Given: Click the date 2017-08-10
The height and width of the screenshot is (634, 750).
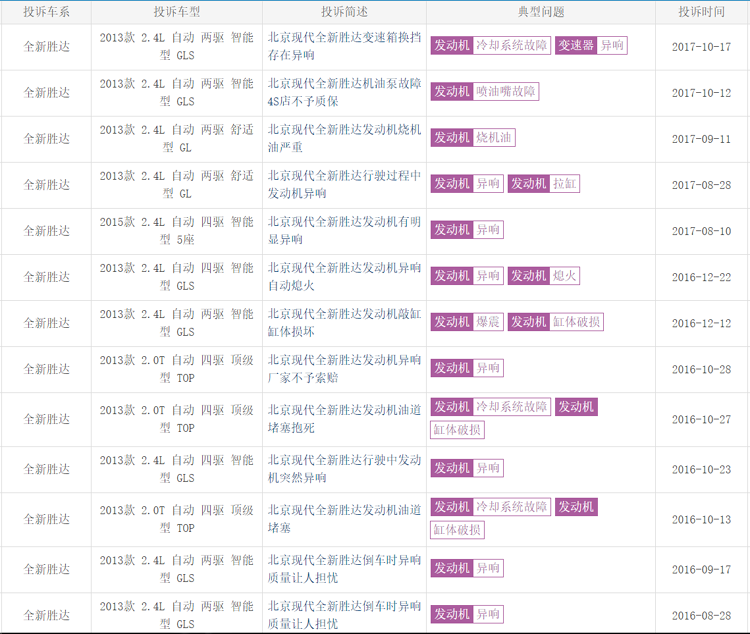Looking at the screenshot, I should [x=701, y=232].
